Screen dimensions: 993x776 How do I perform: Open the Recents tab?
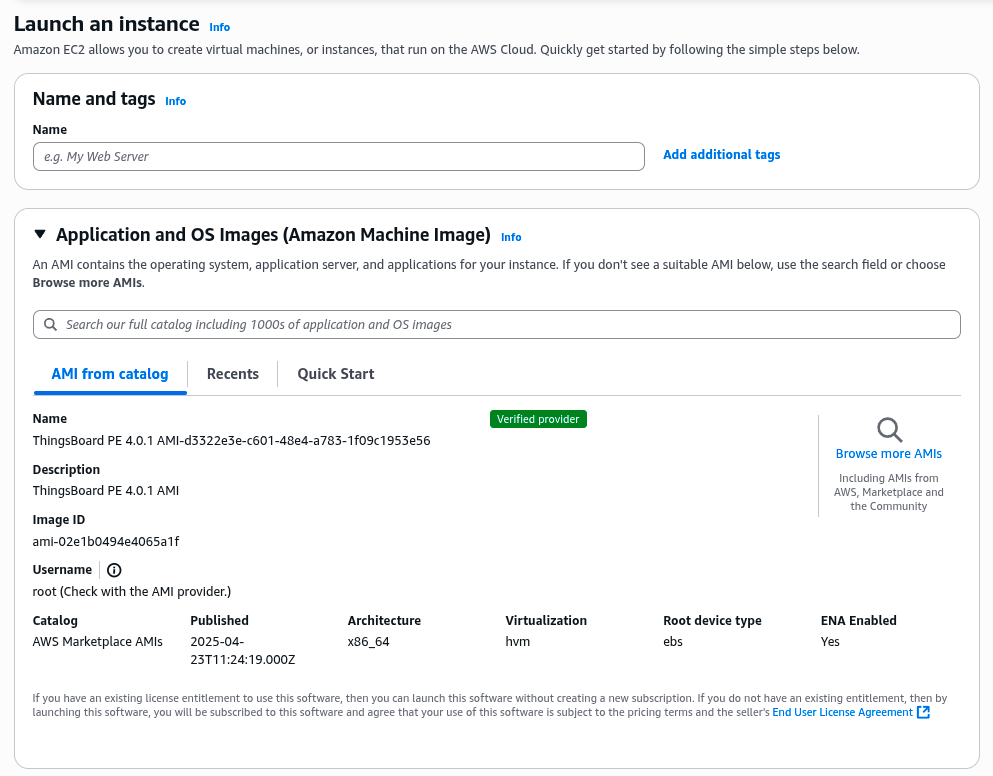point(233,374)
